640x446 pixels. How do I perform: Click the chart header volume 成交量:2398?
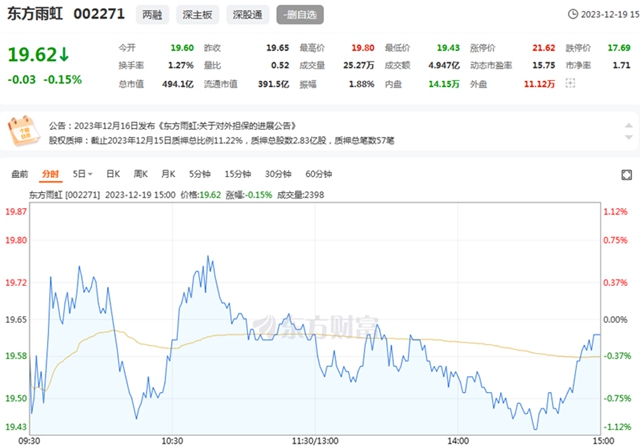(x=300, y=195)
